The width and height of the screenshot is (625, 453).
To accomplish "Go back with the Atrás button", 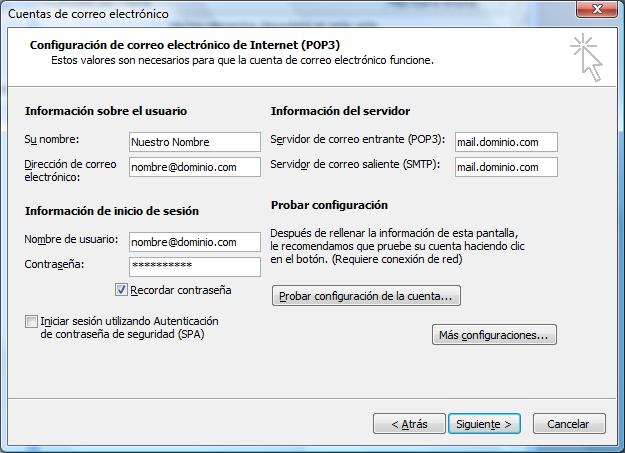I will click(x=409, y=424).
